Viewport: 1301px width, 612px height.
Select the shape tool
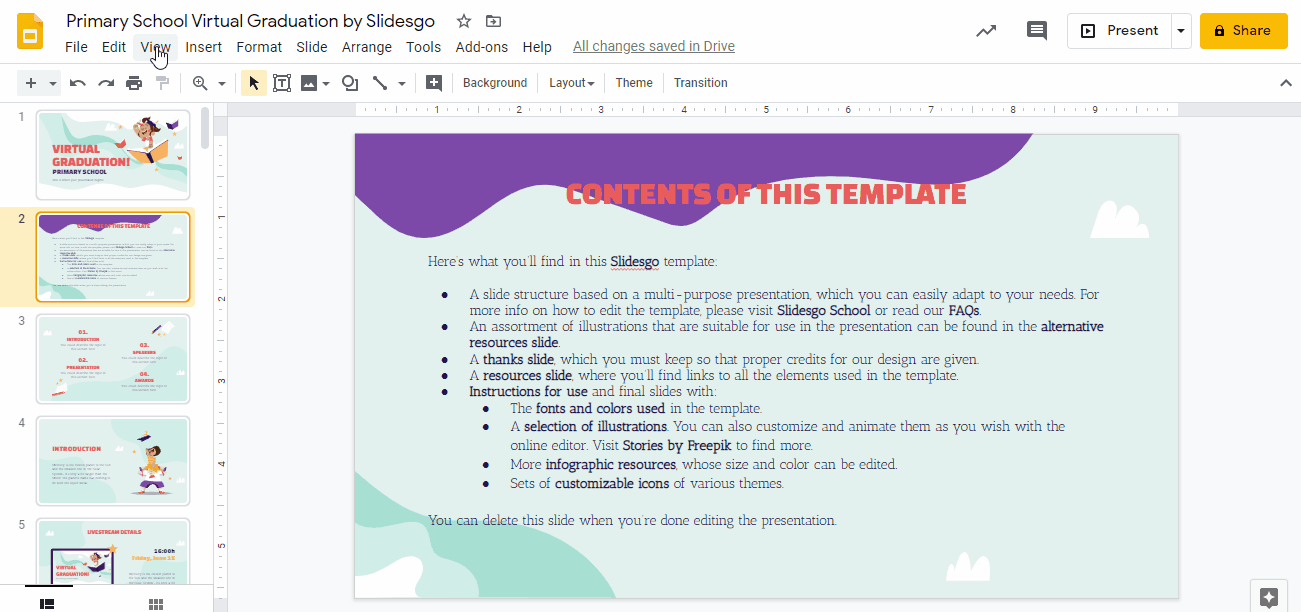click(x=350, y=83)
